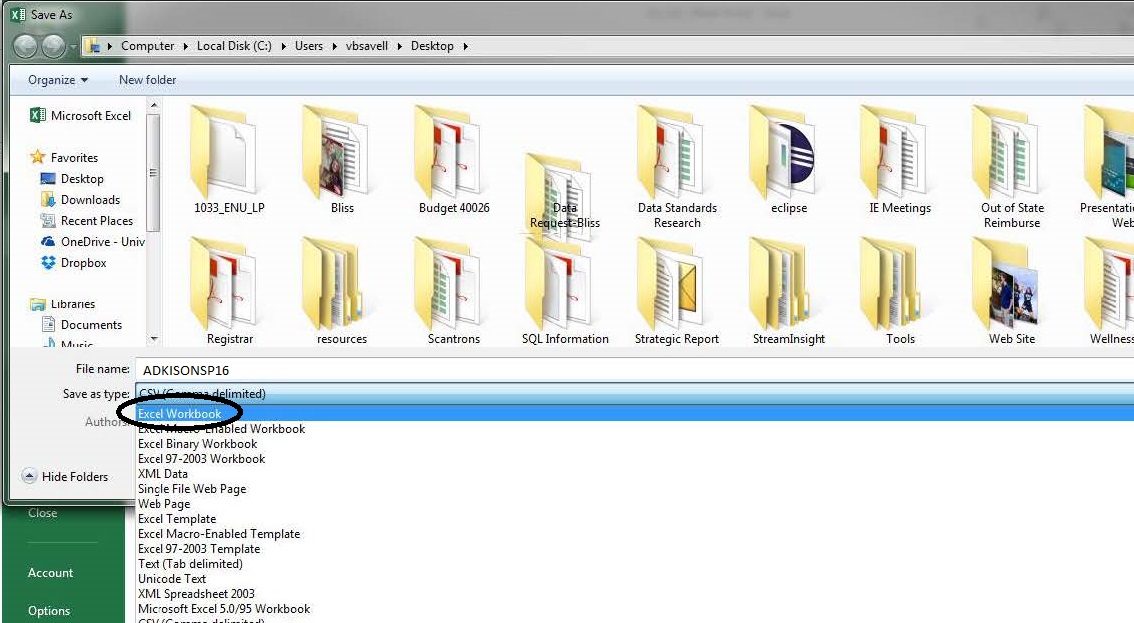Select Downloads under Favorites
This screenshot has height=623, width=1134.
pyautogui.click(x=90, y=200)
